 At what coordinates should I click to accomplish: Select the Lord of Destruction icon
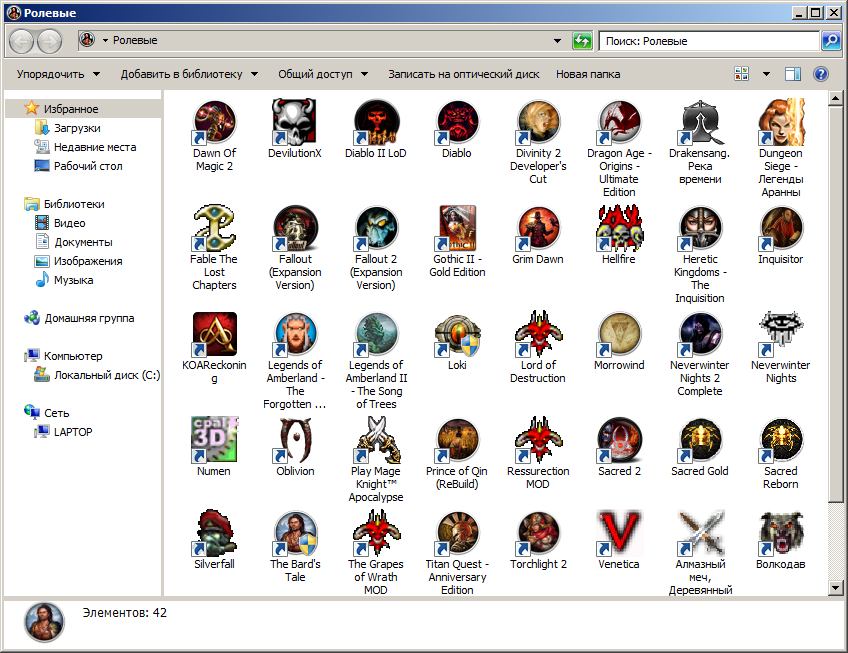(x=538, y=334)
